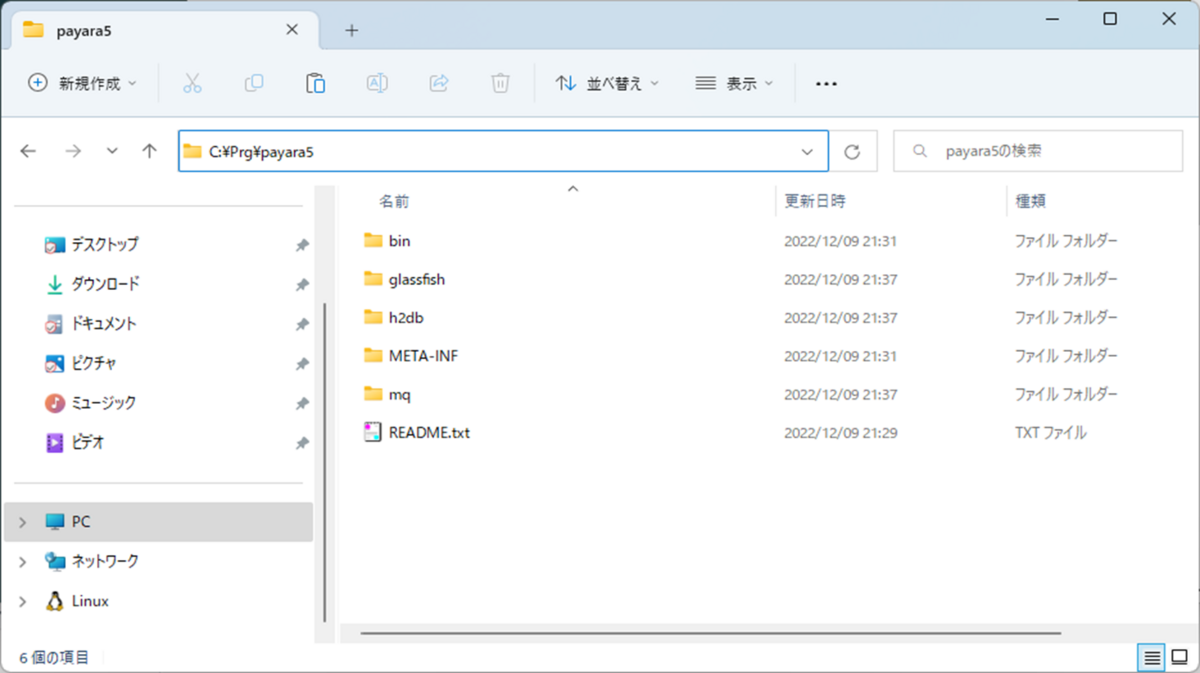This screenshot has height=673, width=1200.
Task: Click the Rename icon in toolbar
Action: 377,84
